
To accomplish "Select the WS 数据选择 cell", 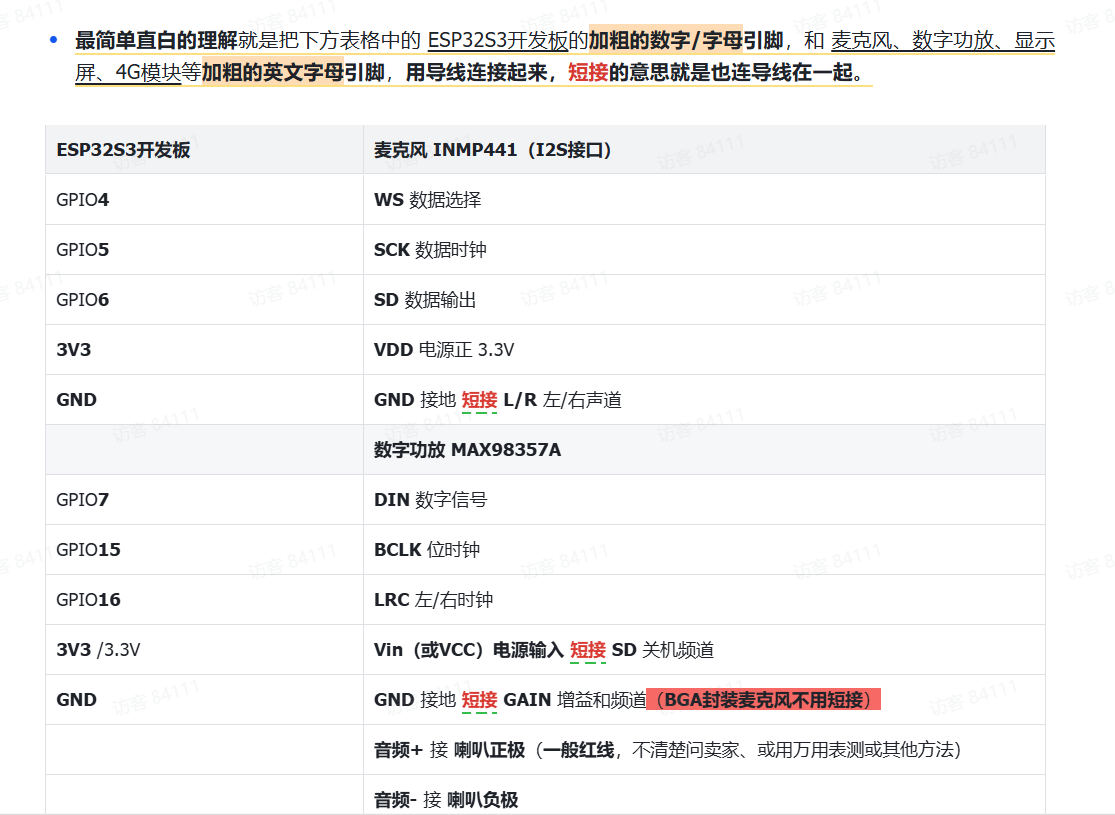I will pyautogui.click(x=704, y=200).
